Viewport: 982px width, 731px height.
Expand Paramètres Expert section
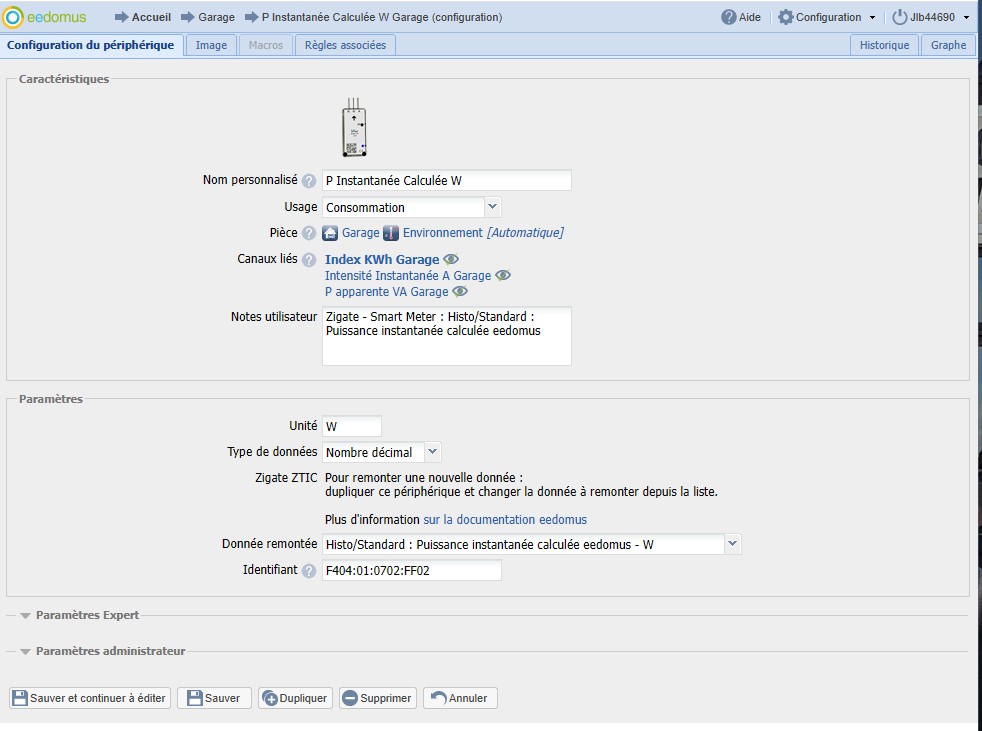(86, 615)
